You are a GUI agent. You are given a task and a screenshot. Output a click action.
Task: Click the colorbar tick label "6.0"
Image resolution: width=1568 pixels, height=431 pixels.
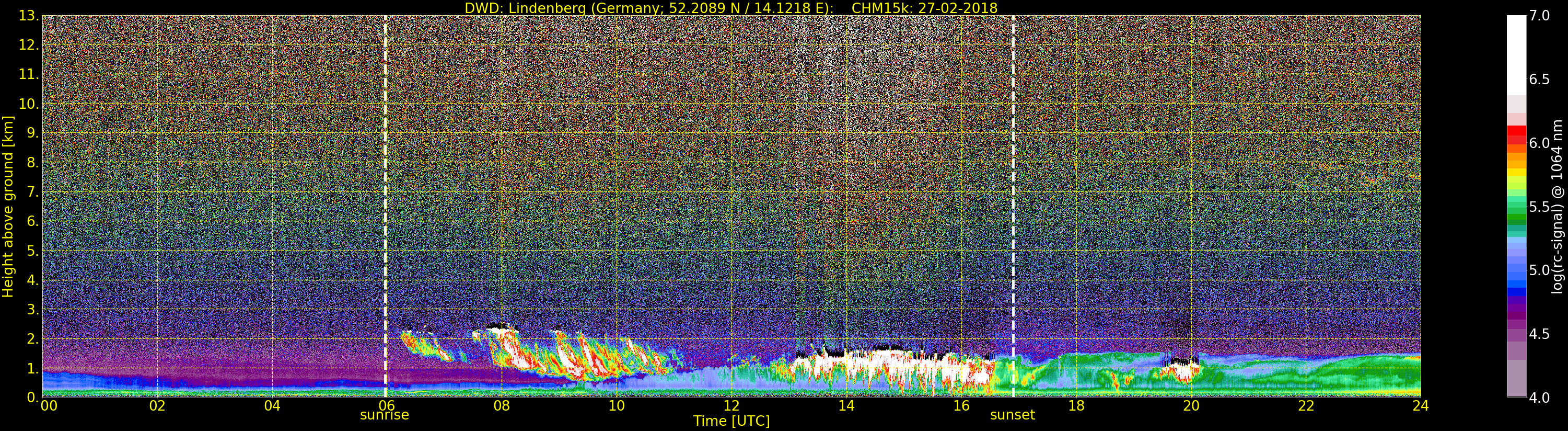[x=1539, y=143]
